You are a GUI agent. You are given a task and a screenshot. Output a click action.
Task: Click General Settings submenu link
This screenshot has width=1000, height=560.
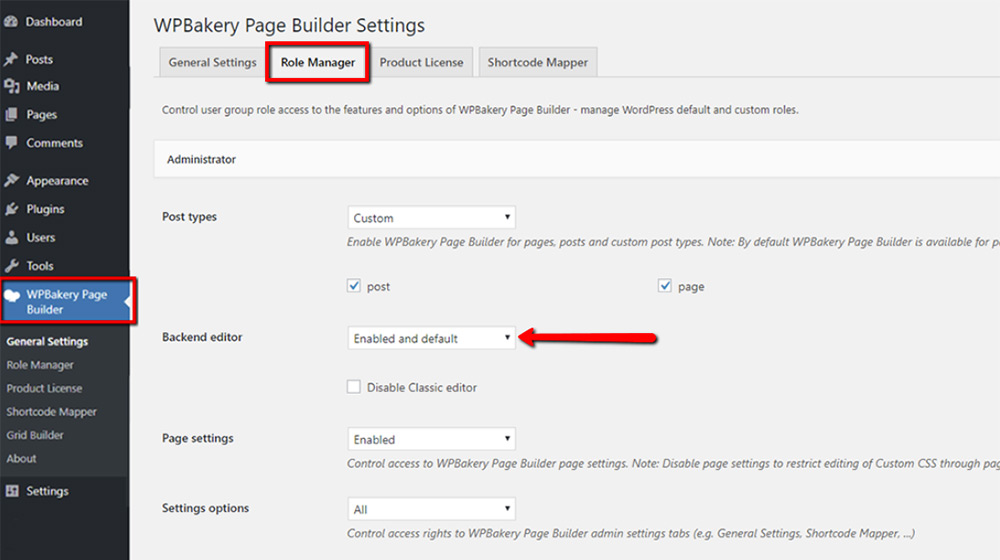[47, 341]
